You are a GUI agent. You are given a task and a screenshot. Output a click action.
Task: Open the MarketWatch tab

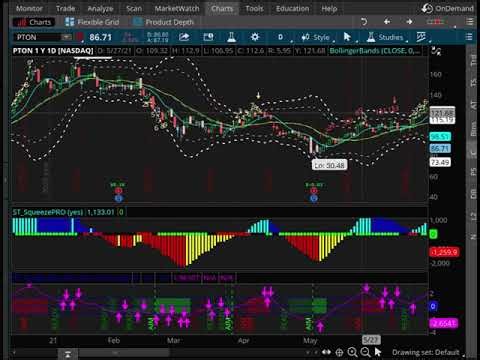point(177,8)
